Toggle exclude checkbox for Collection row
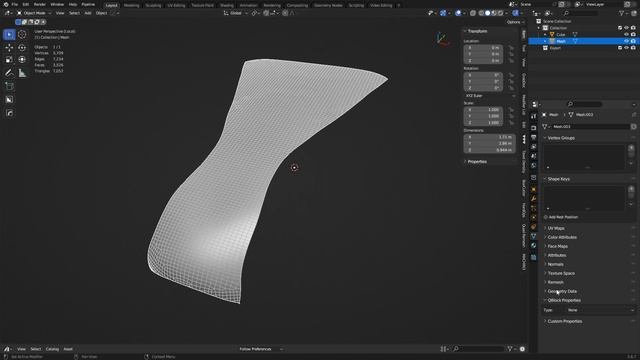 click(x=620, y=28)
